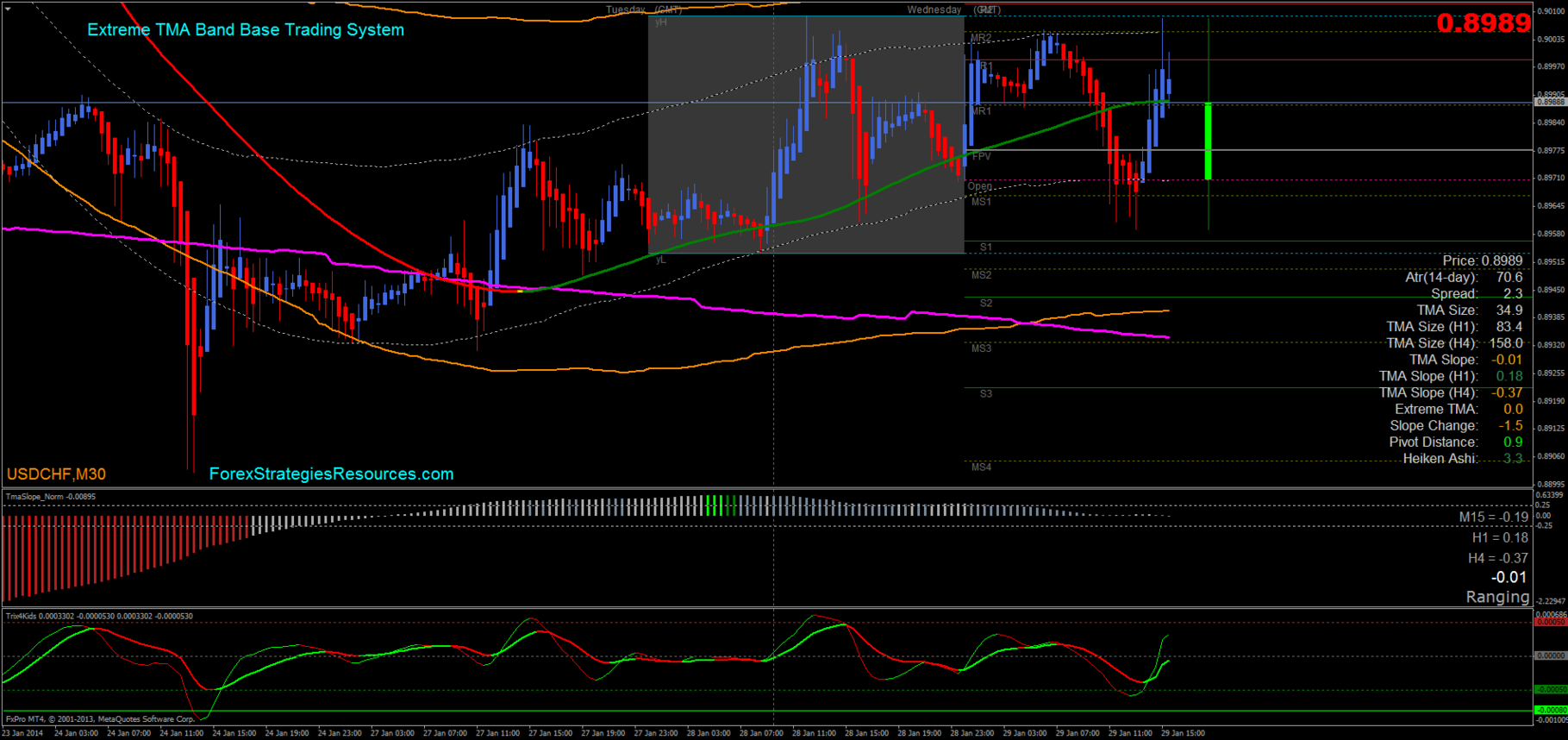Click the Spread value 2.3
This screenshot has width=1568, height=740.
(1513, 293)
